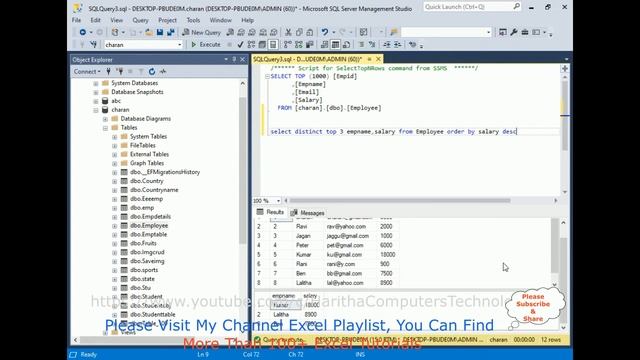This screenshot has height=360, width=640.
Task: Click the Open File folder icon
Action: pyautogui.click(x=149, y=32)
